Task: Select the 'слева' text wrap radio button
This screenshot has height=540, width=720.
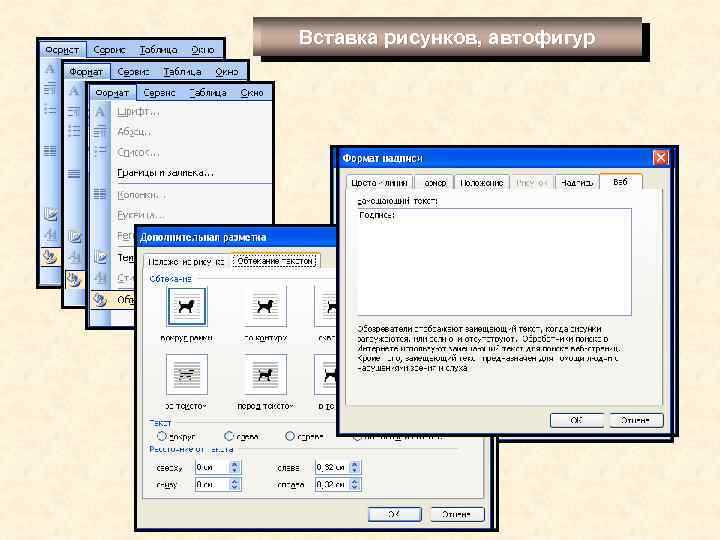Action: 229,436
